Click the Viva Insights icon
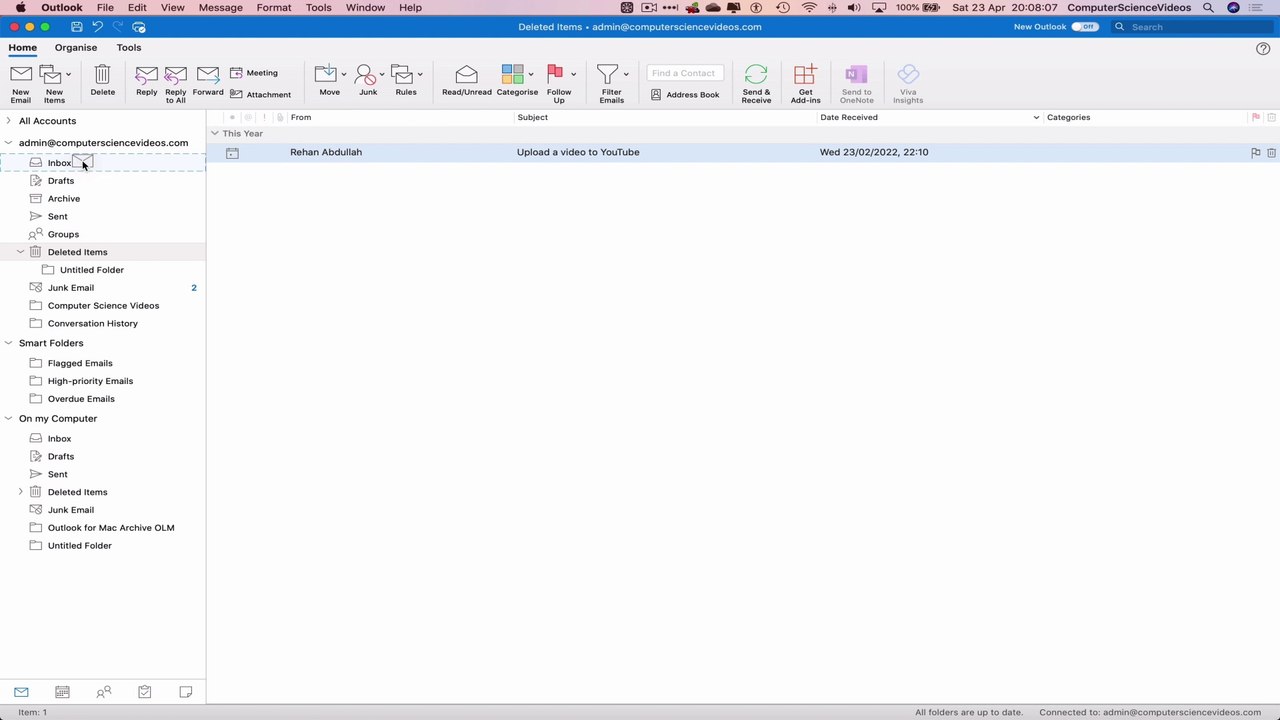This screenshot has width=1280, height=720. [x=908, y=75]
